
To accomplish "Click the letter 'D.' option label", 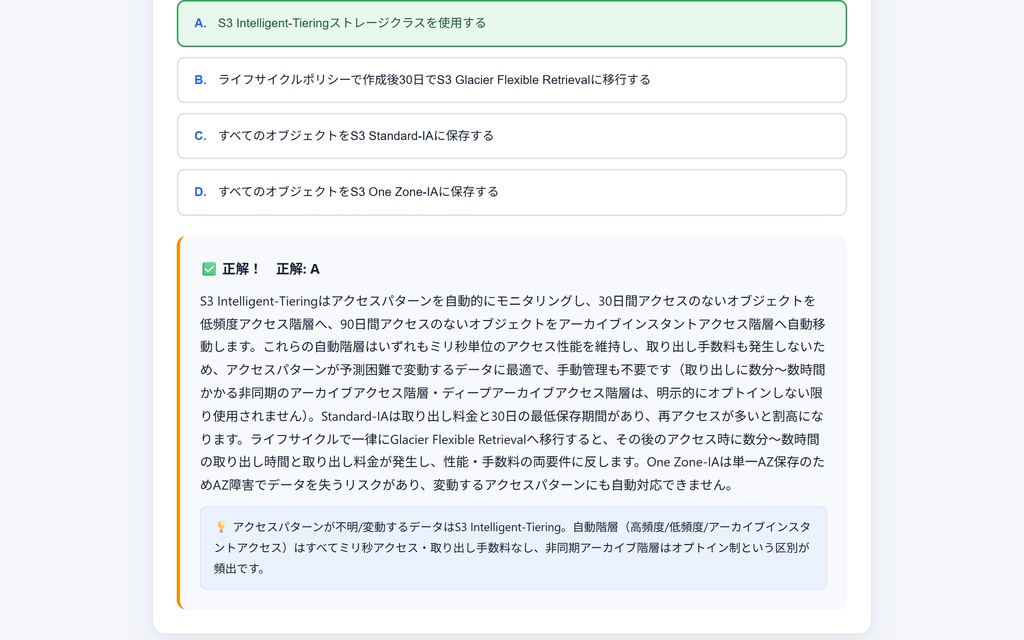I will 200,192.
